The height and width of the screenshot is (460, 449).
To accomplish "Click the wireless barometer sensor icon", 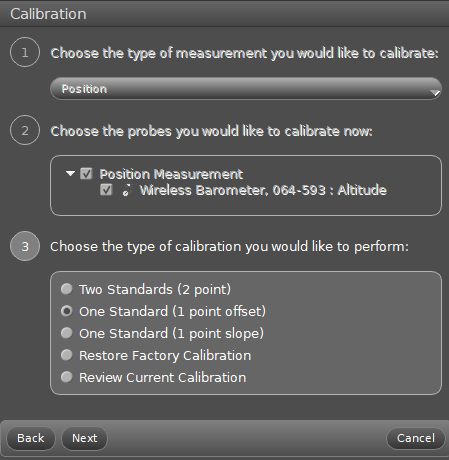I will coord(126,190).
